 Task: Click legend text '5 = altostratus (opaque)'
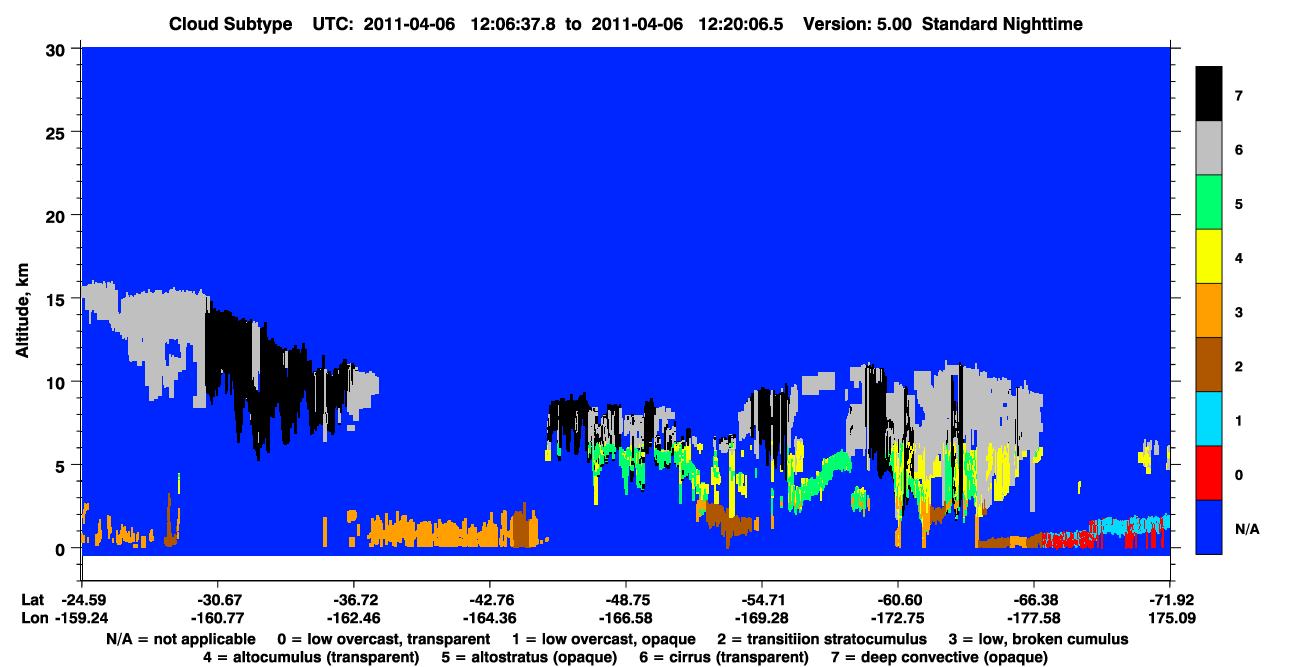coord(529,657)
